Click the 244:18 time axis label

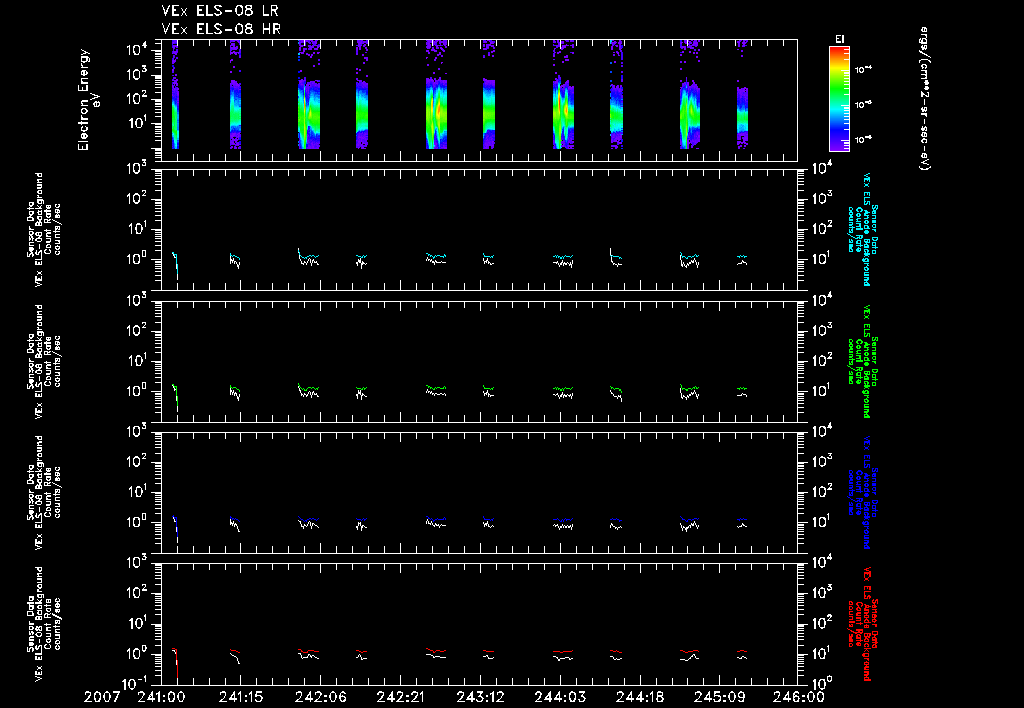(639, 697)
